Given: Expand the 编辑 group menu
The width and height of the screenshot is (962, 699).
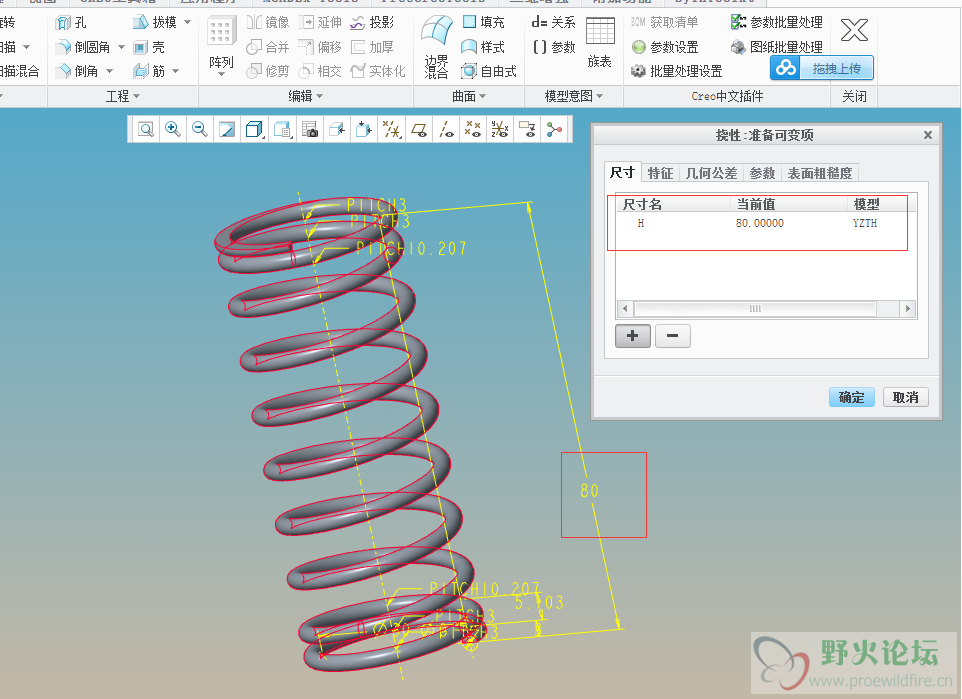Looking at the screenshot, I should coord(306,96).
